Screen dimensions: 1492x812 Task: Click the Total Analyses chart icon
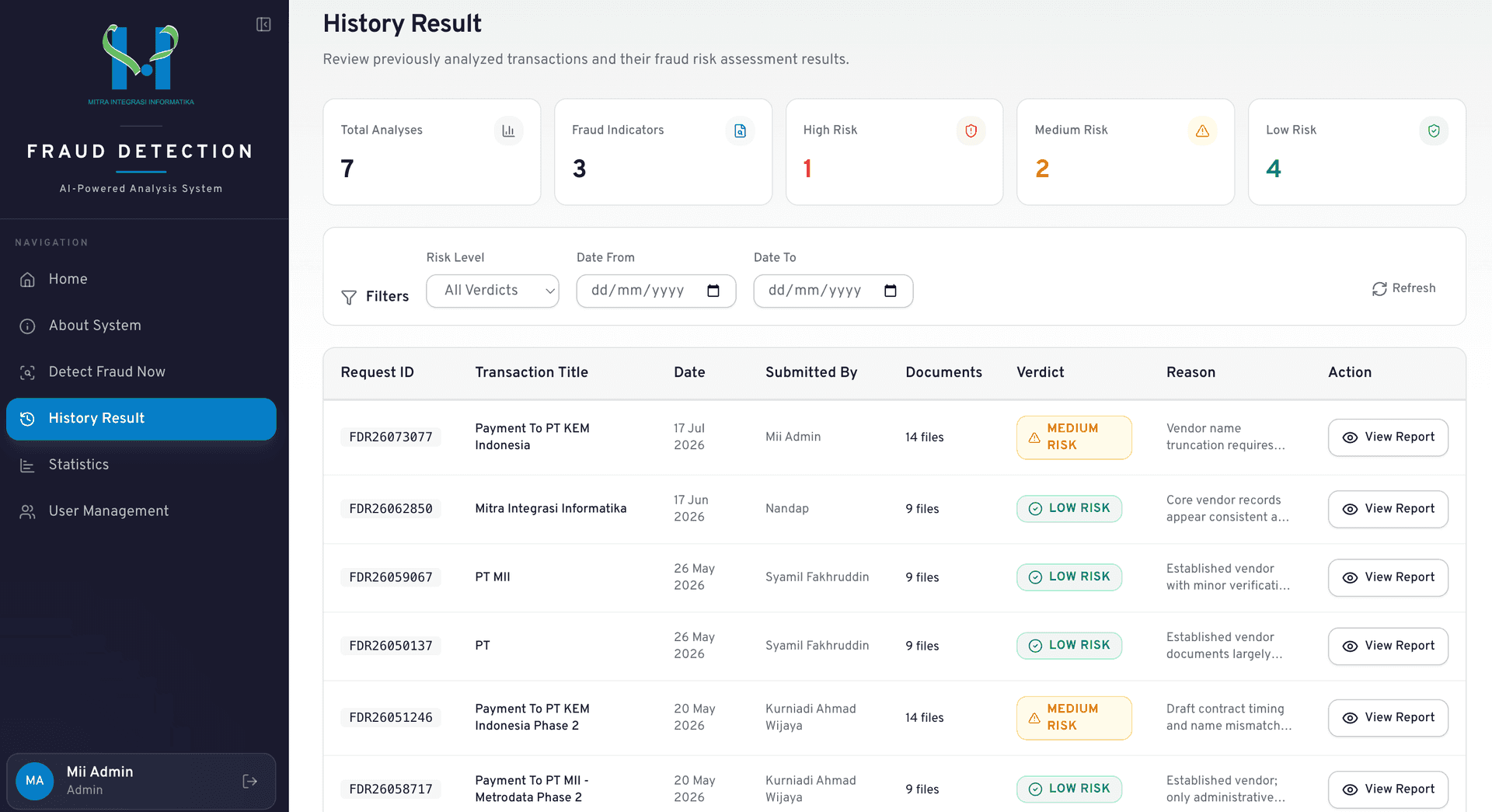tap(508, 131)
